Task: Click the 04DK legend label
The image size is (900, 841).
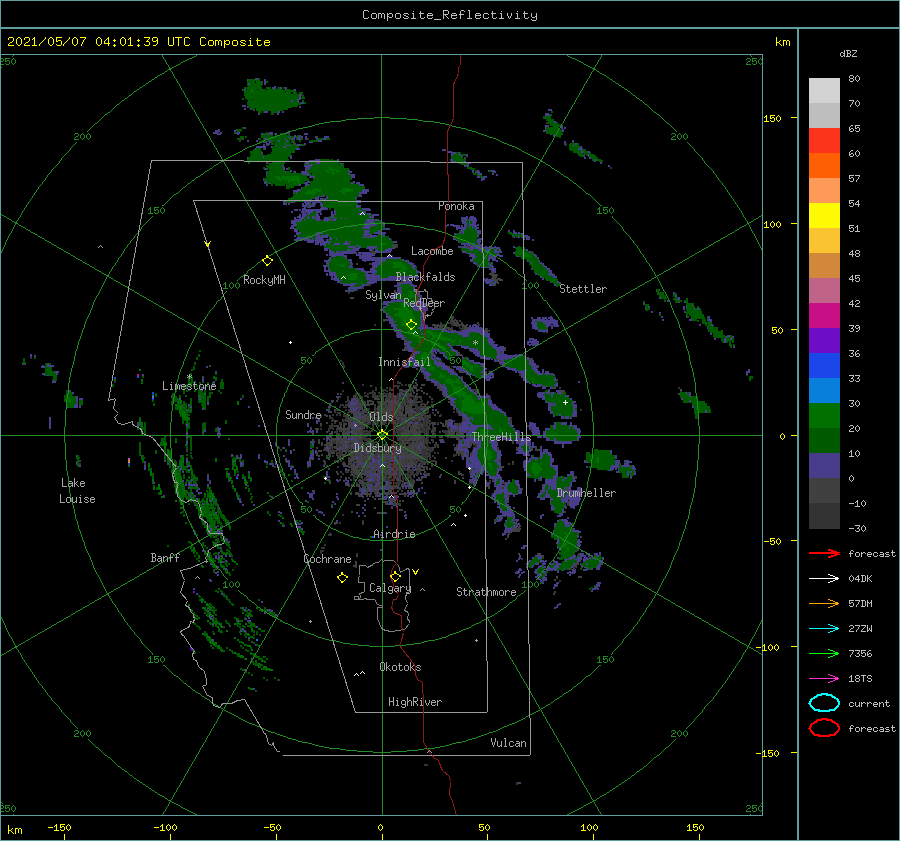Action: click(x=860, y=579)
